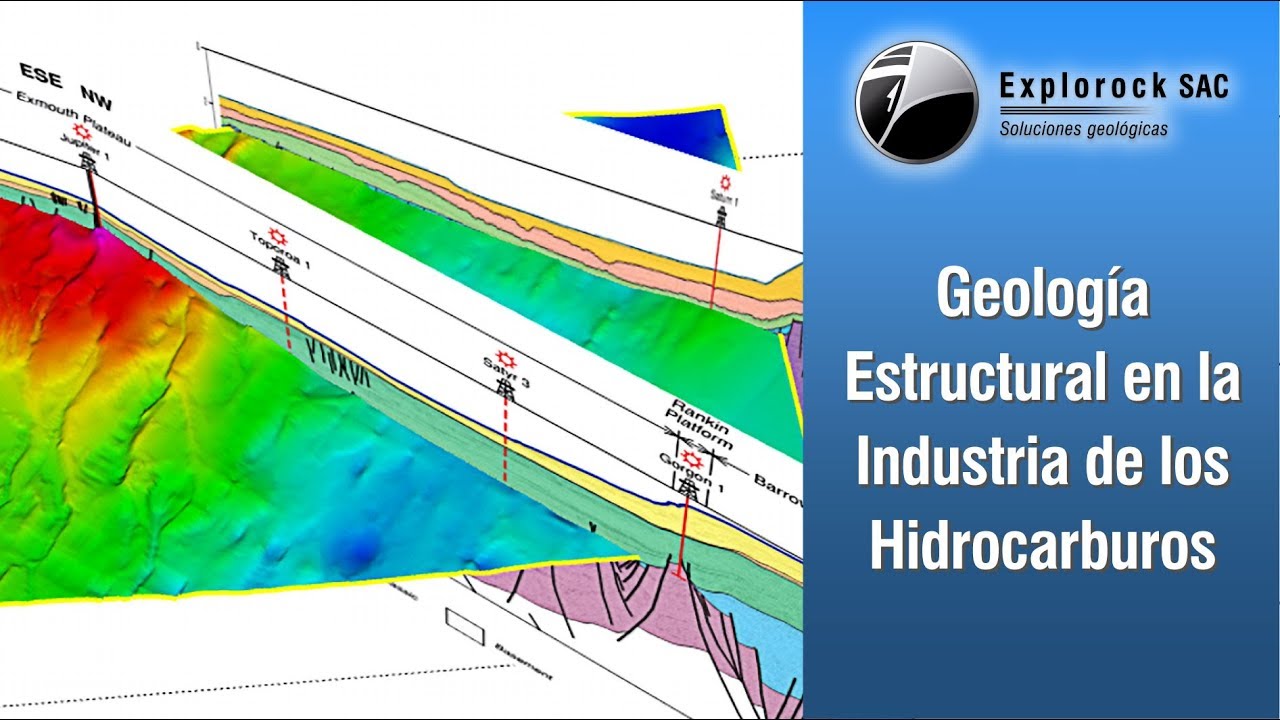This screenshot has width=1280, height=720.
Task: Click the "Exmouth Plateau" label
Action: click(x=74, y=120)
